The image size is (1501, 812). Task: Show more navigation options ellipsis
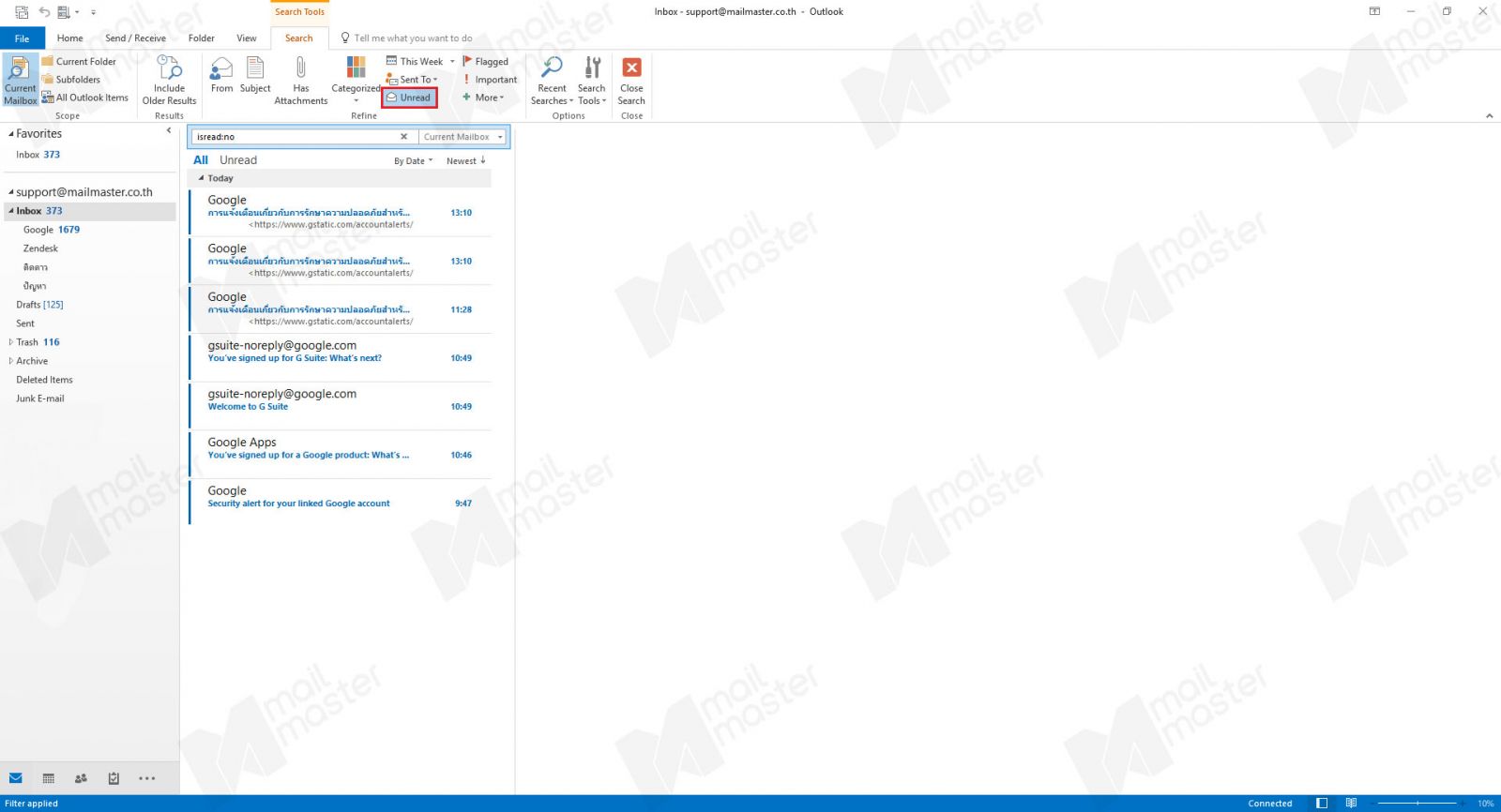pos(147,778)
